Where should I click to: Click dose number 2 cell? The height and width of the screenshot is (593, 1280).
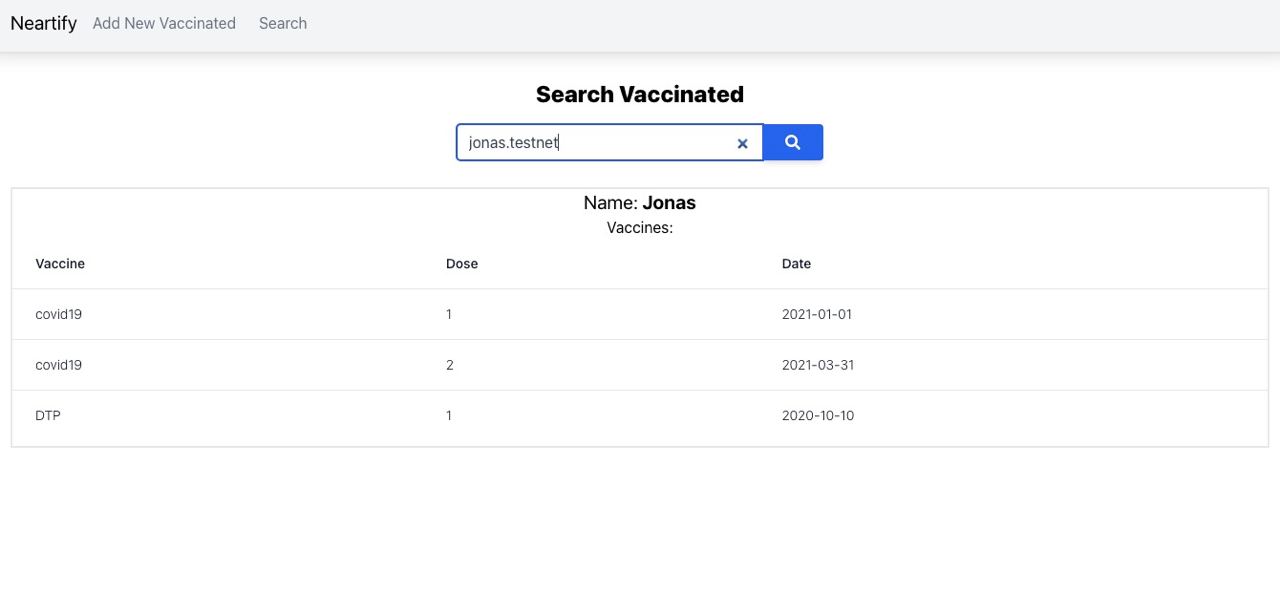pos(450,365)
